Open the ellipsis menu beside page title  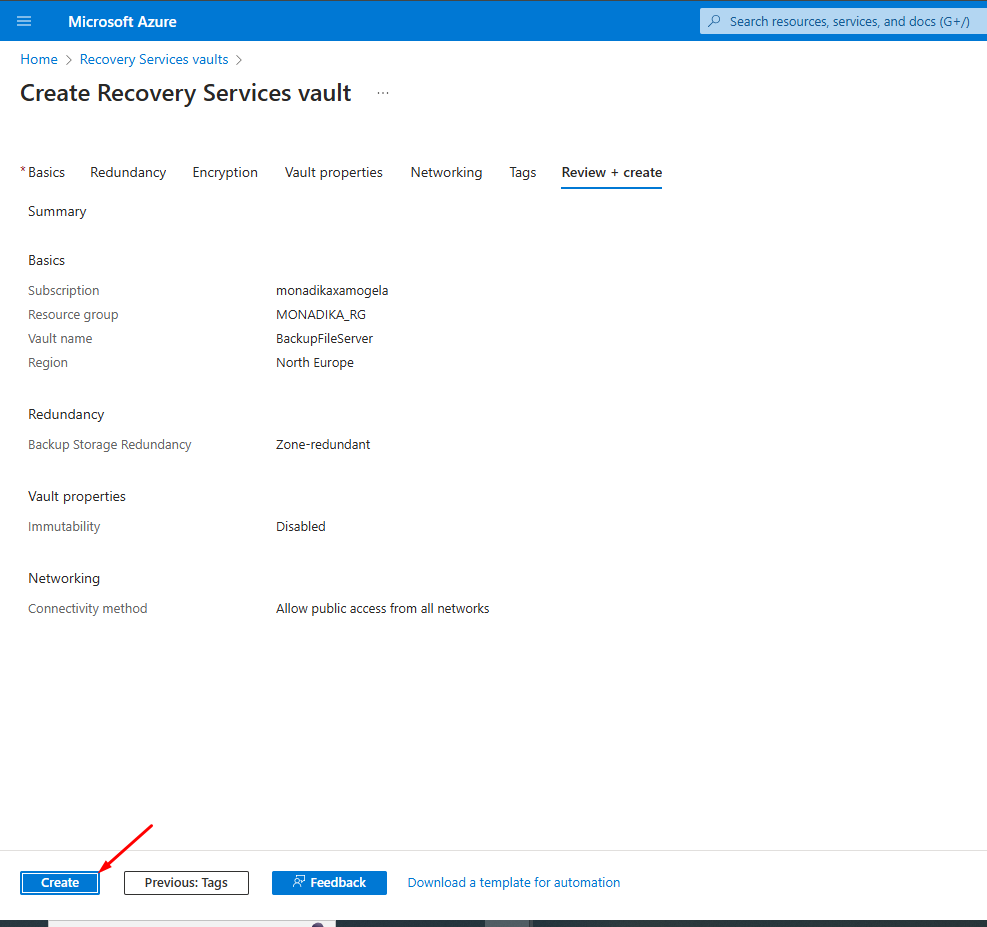click(x=383, y=93)
